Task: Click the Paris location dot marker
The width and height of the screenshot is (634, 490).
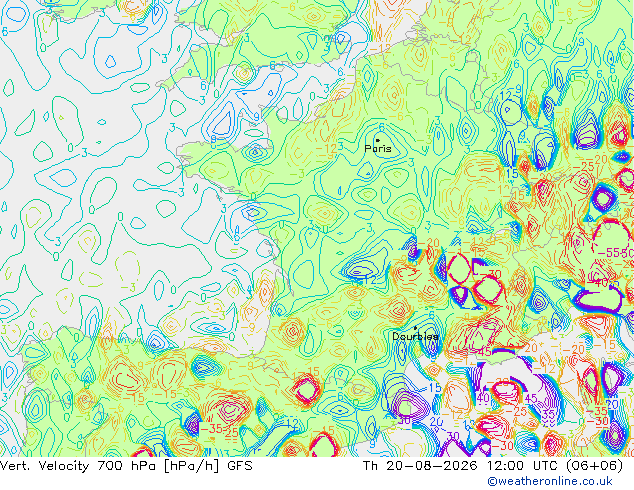Action: 378,140
